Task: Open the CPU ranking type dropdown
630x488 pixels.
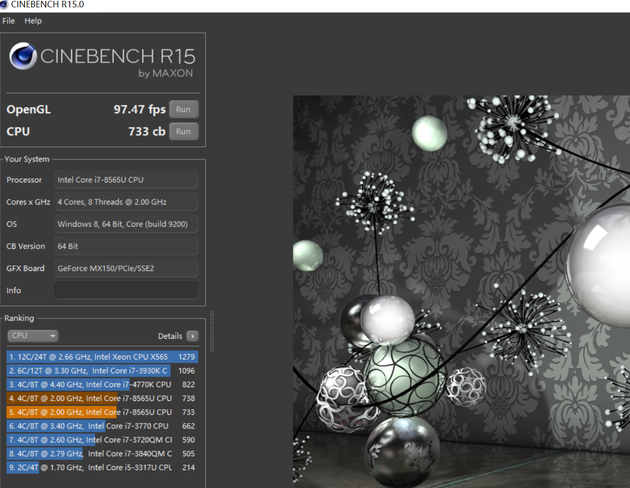Action: point(33,336)
